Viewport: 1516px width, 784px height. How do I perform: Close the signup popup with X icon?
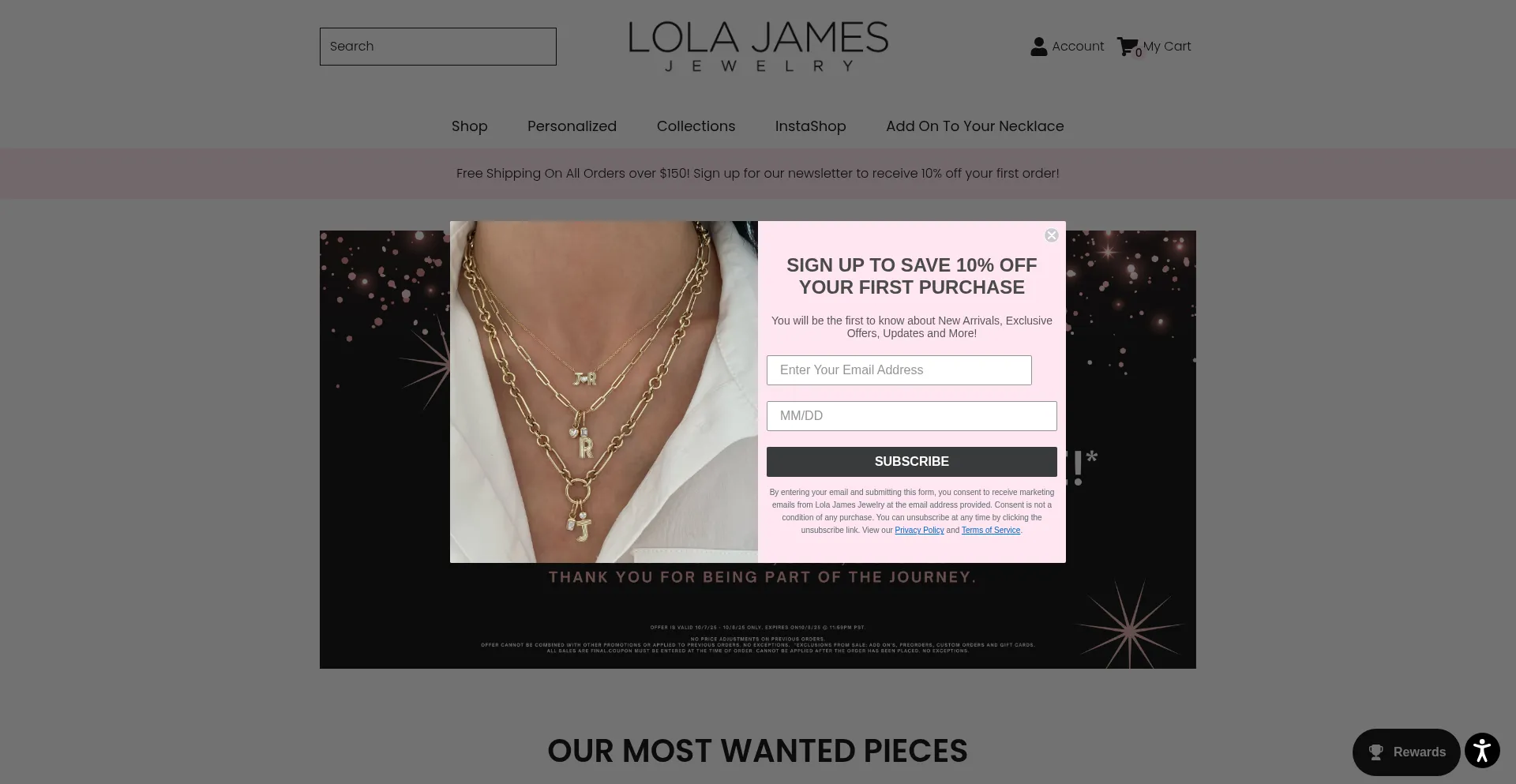coord(1051,235)
